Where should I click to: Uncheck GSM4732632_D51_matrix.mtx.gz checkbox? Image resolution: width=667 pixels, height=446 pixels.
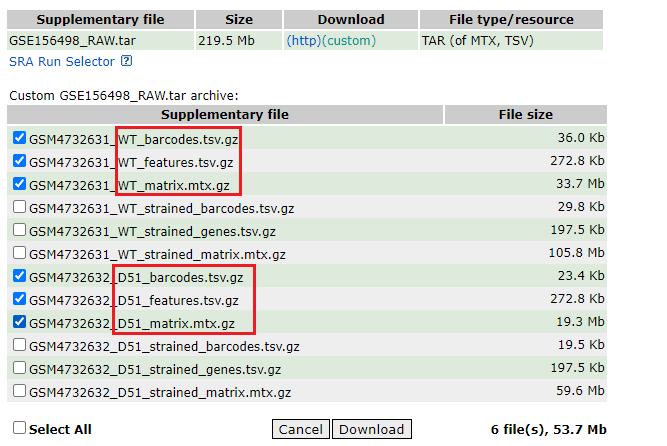tap(19, 322)
